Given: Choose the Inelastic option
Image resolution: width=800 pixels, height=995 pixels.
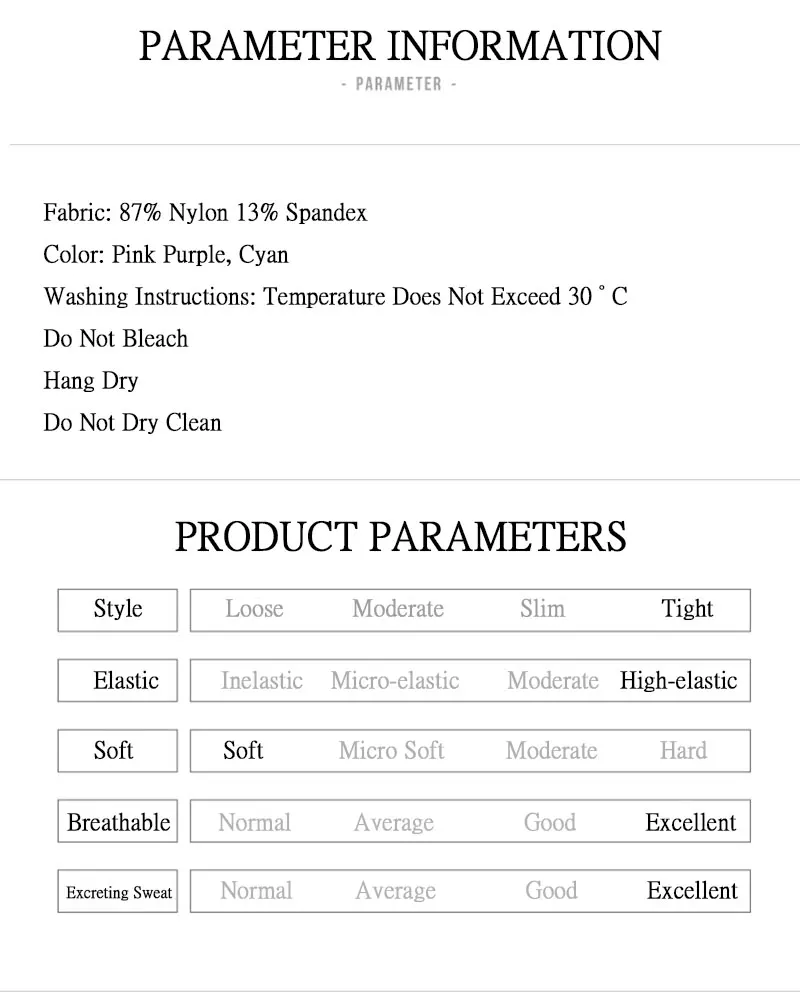Looking at the screenshot, I should coord(261,680).
